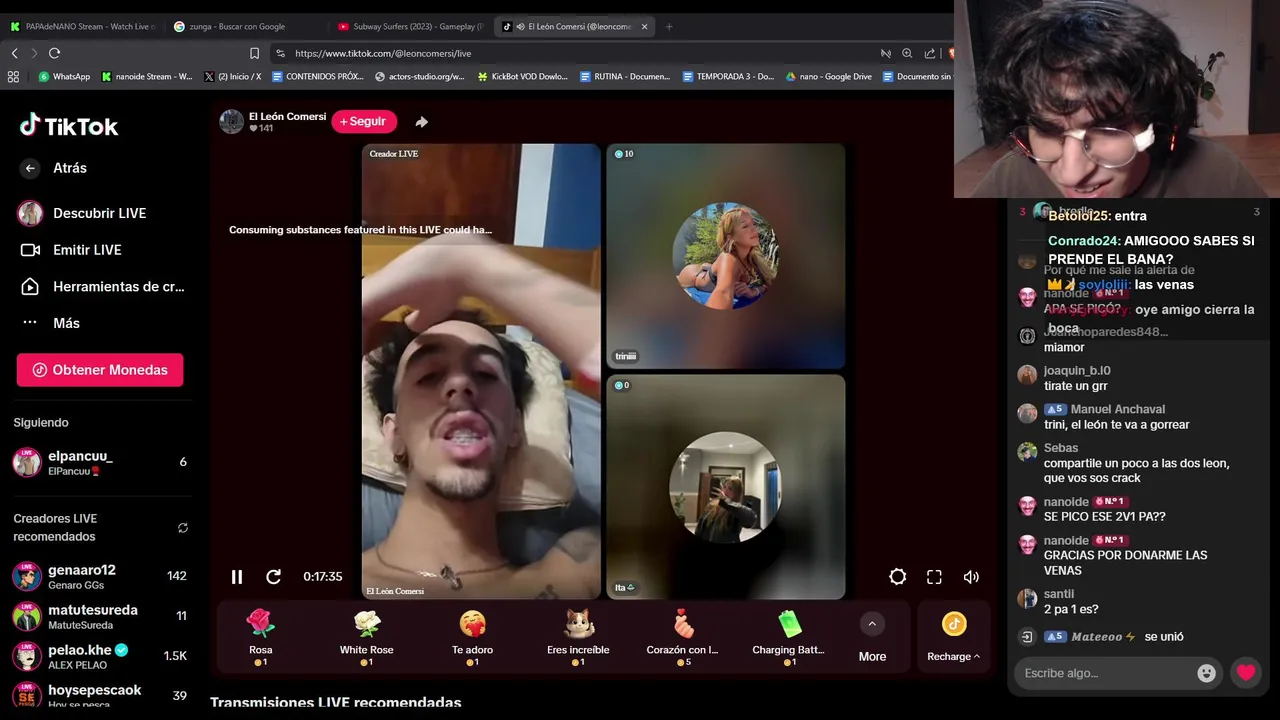
Task: Open the emoji picker in chat
Action: (1207, 673)
